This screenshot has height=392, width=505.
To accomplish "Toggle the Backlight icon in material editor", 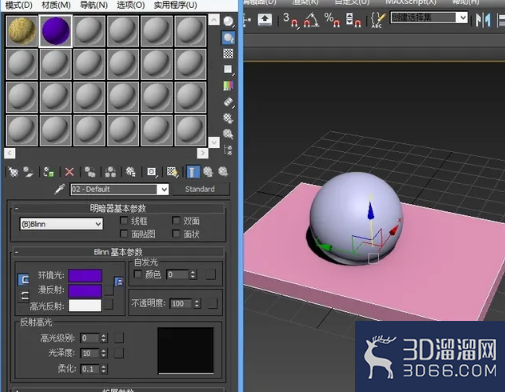I will click(x=228, y=38).
